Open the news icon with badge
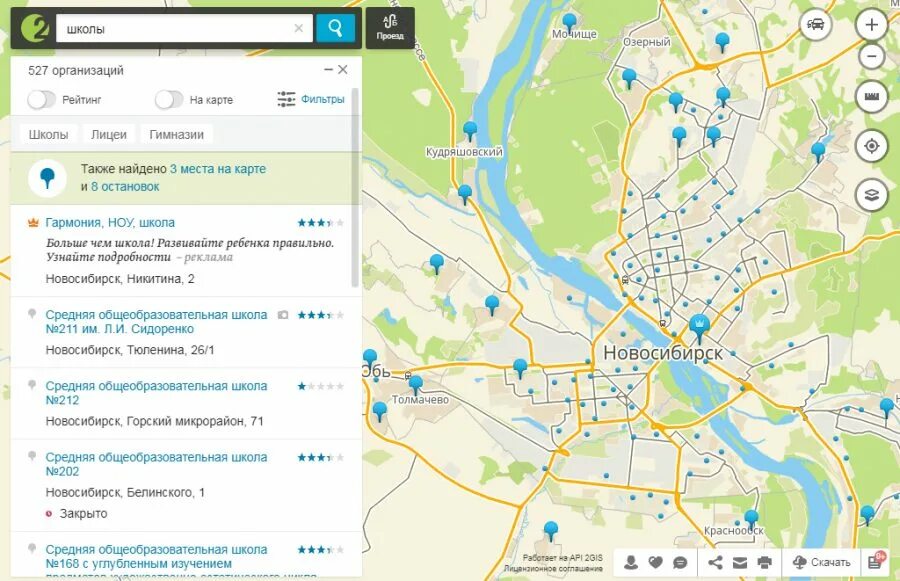This screenshot has width=900, height=581. click(x=876, y=561)
